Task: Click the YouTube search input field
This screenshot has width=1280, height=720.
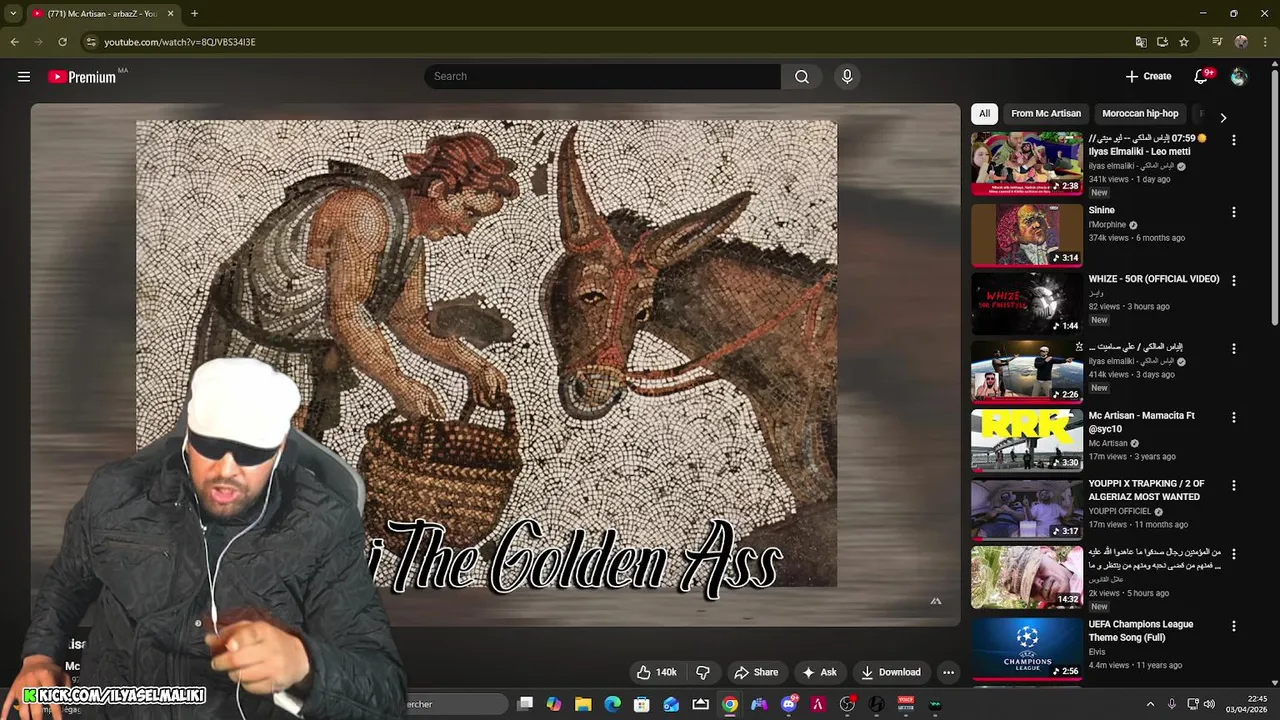Action: (x=603, y=77)
